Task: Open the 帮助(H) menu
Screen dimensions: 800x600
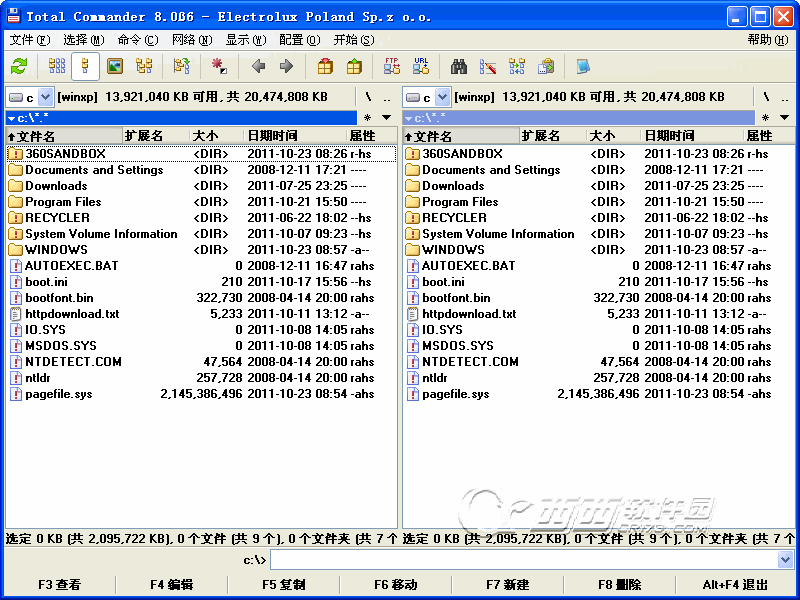Action: (x=768, y=40)
